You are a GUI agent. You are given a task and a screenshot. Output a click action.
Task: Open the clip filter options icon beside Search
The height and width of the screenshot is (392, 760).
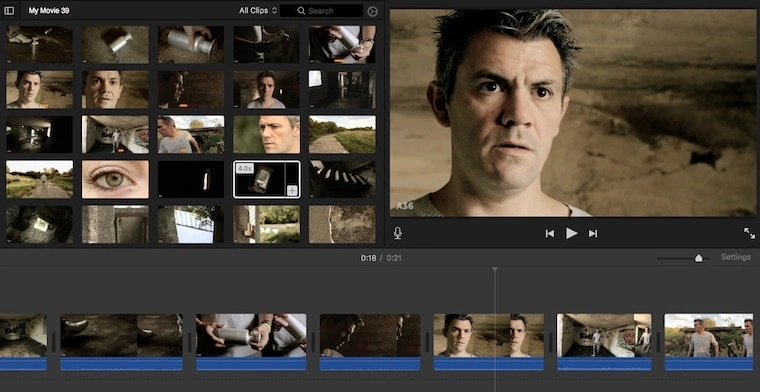372,11
